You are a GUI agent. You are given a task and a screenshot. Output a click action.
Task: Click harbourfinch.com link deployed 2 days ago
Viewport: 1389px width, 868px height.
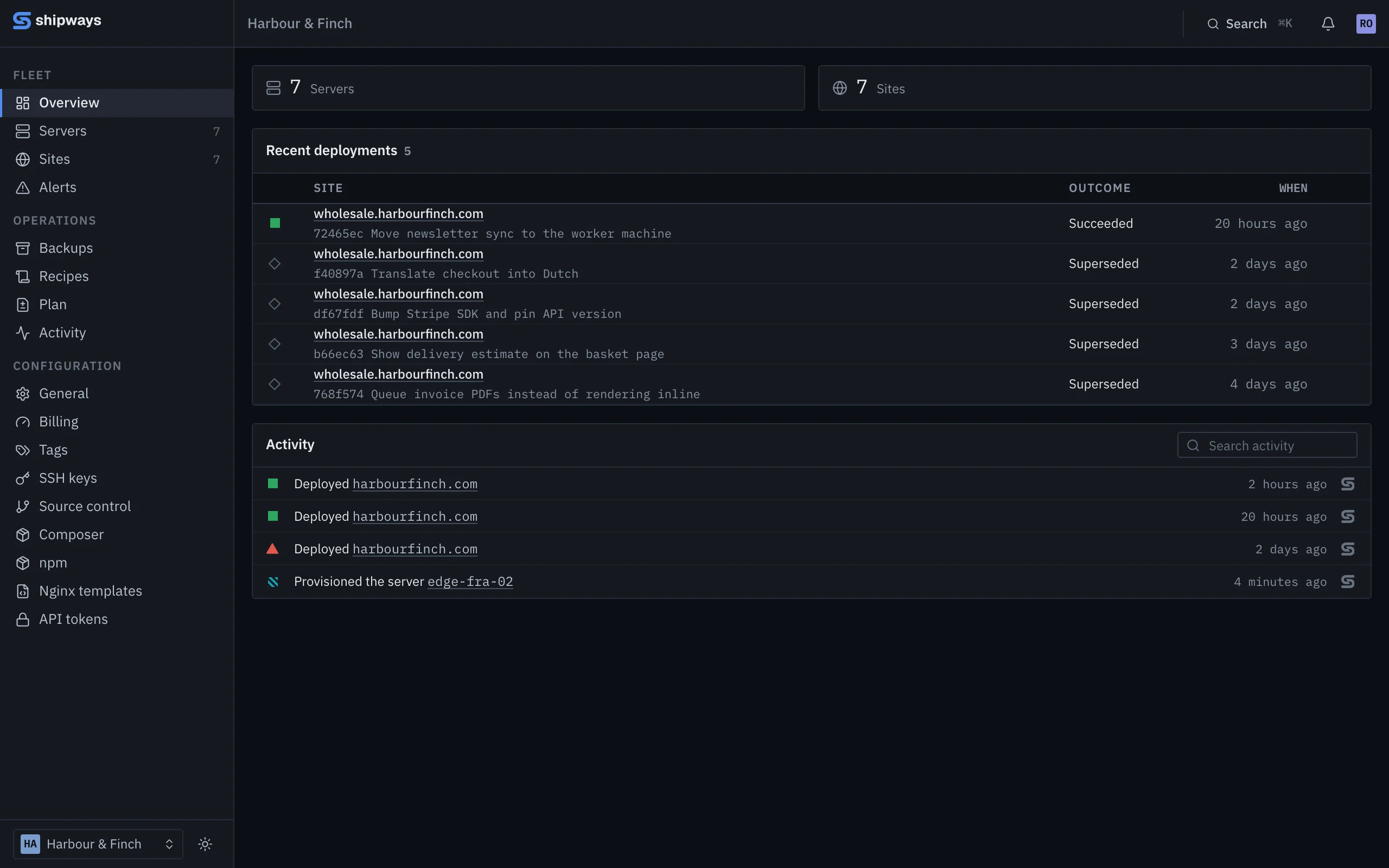(x=415, y=549)
